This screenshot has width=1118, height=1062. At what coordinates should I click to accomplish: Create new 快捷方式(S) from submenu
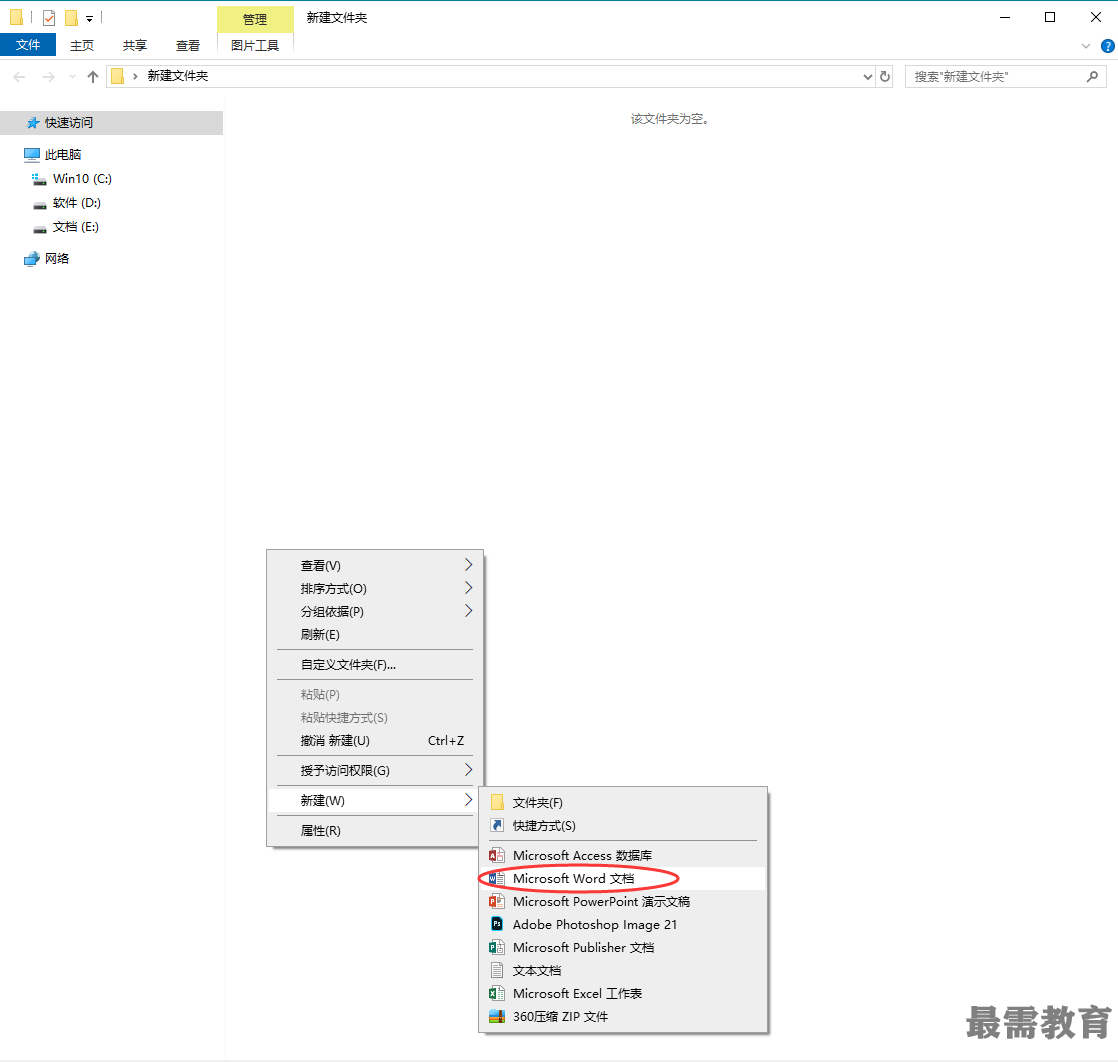tap(623, 825)
